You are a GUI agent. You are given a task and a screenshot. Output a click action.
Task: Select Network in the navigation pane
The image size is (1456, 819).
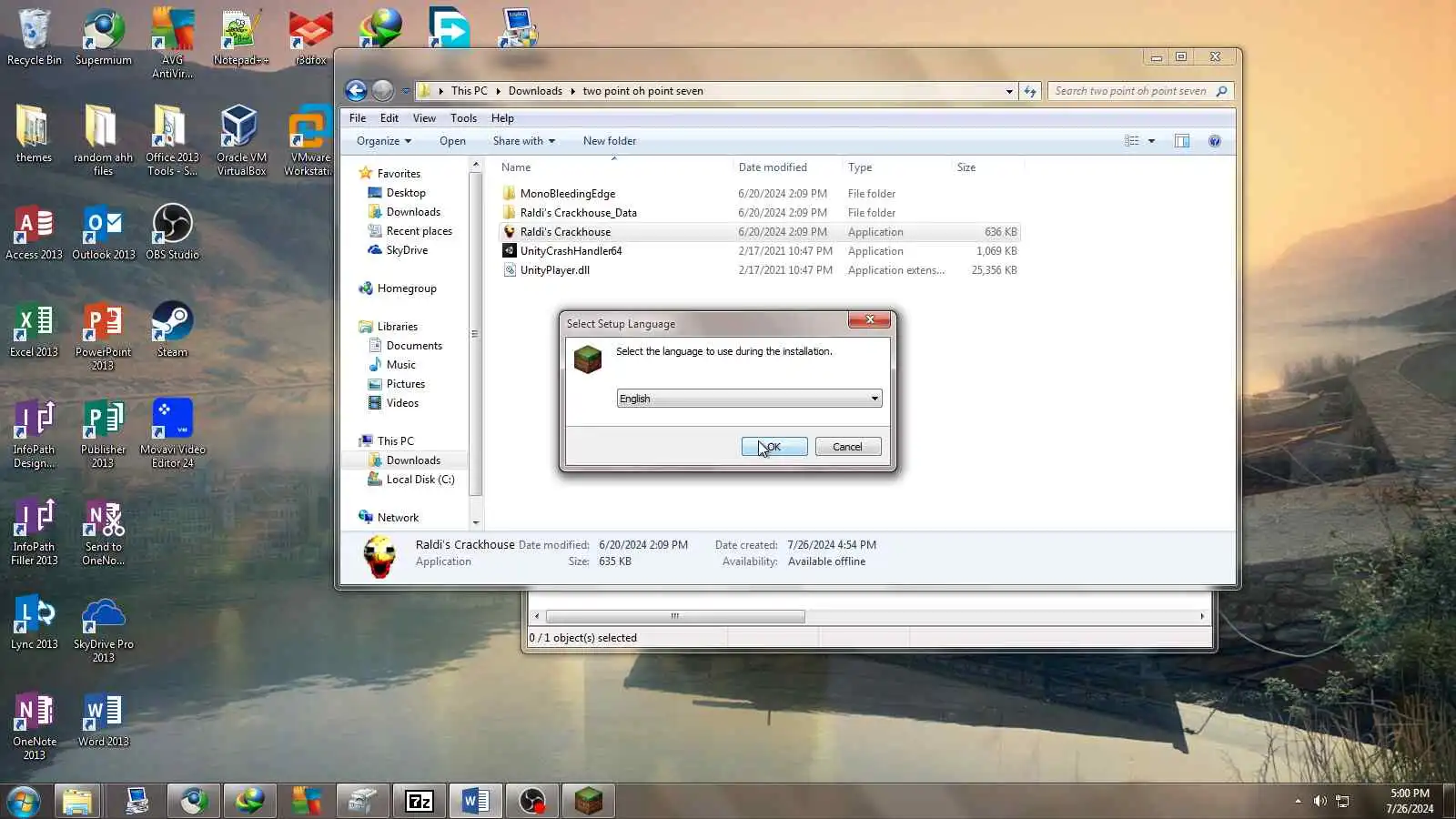[398, 518]
